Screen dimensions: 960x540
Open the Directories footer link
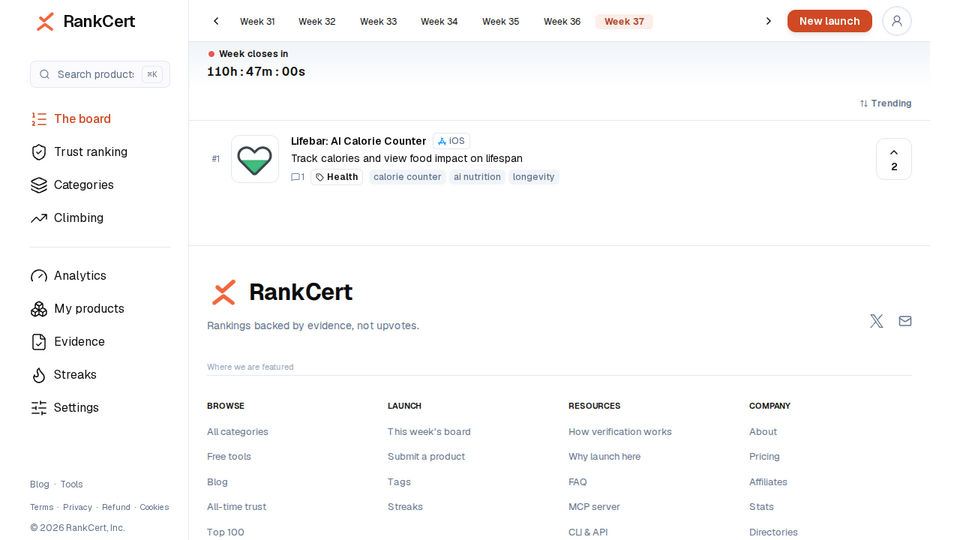773,532
